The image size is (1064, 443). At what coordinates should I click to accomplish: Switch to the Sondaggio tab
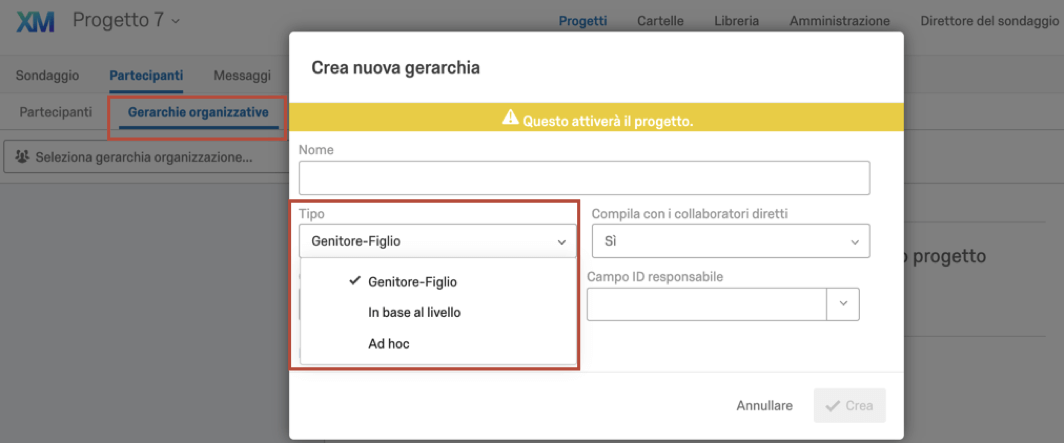click(48, 75)
